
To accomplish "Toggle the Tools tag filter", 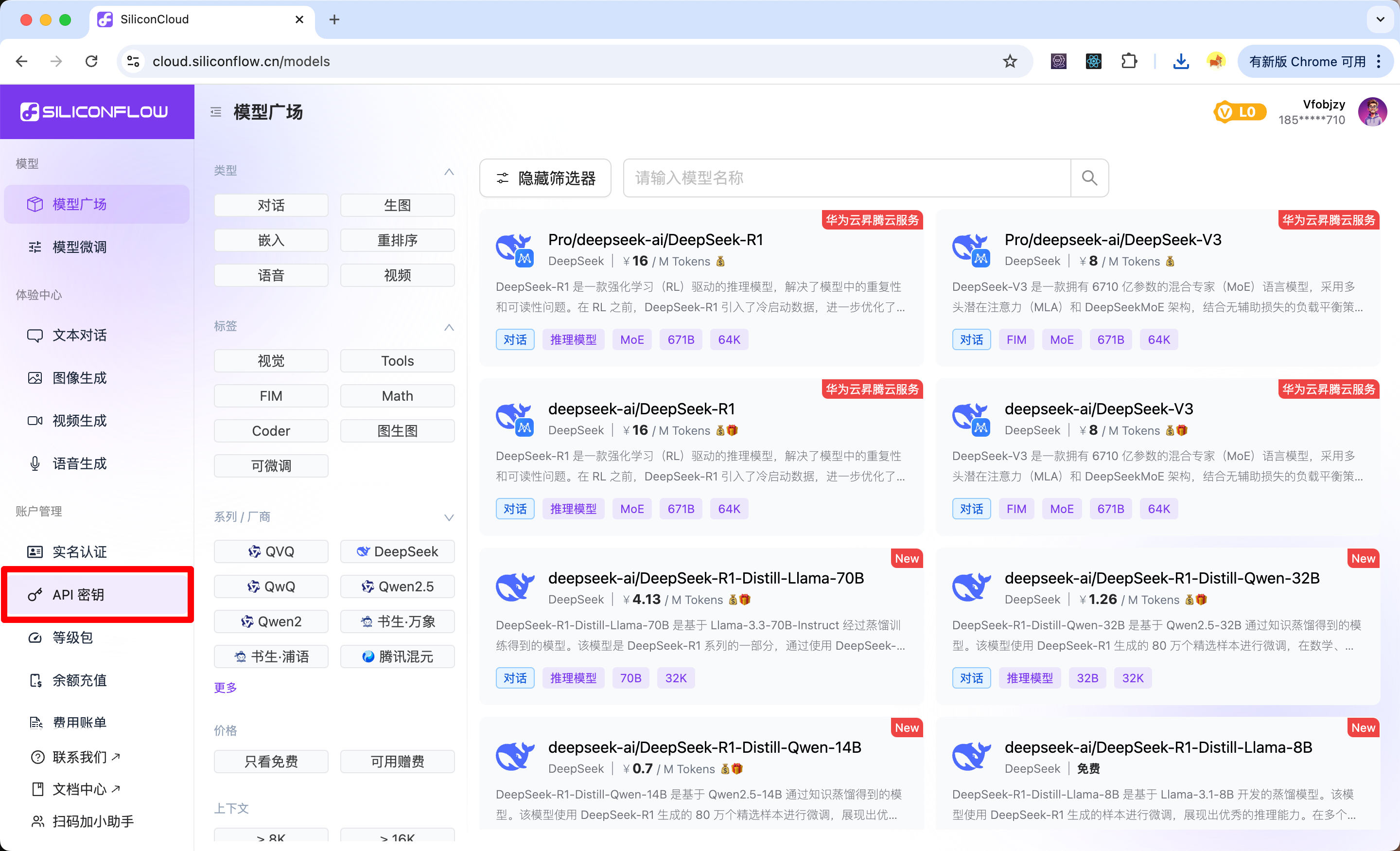I will click(397, 361).
